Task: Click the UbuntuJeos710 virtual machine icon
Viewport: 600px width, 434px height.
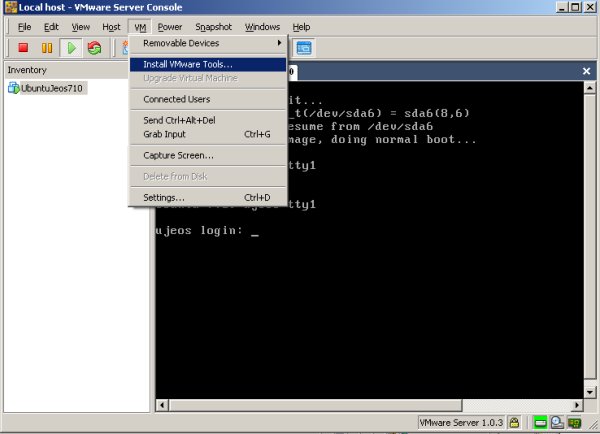Action: (13, 88)
